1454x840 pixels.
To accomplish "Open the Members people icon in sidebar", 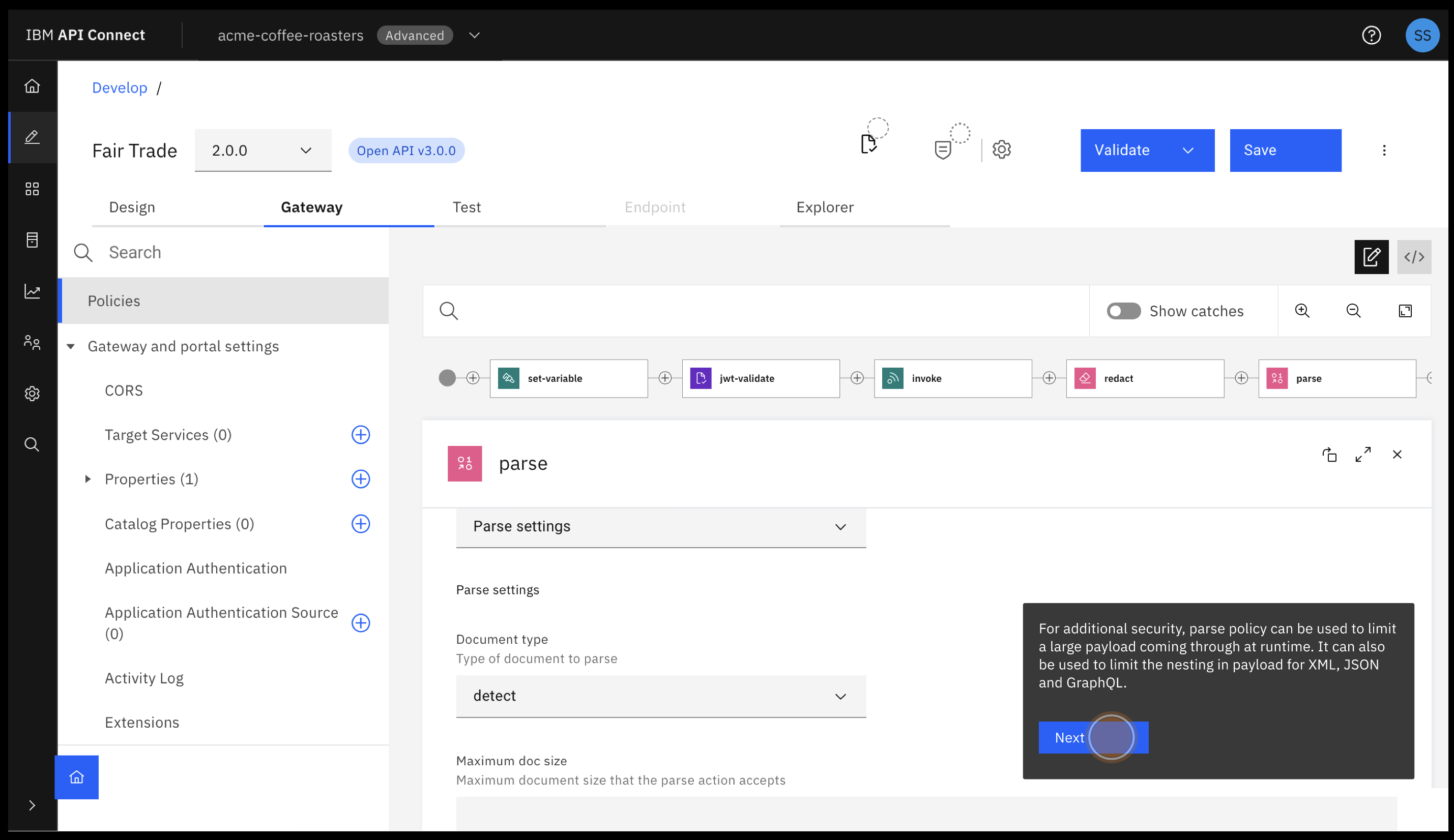I will point(33,342).
